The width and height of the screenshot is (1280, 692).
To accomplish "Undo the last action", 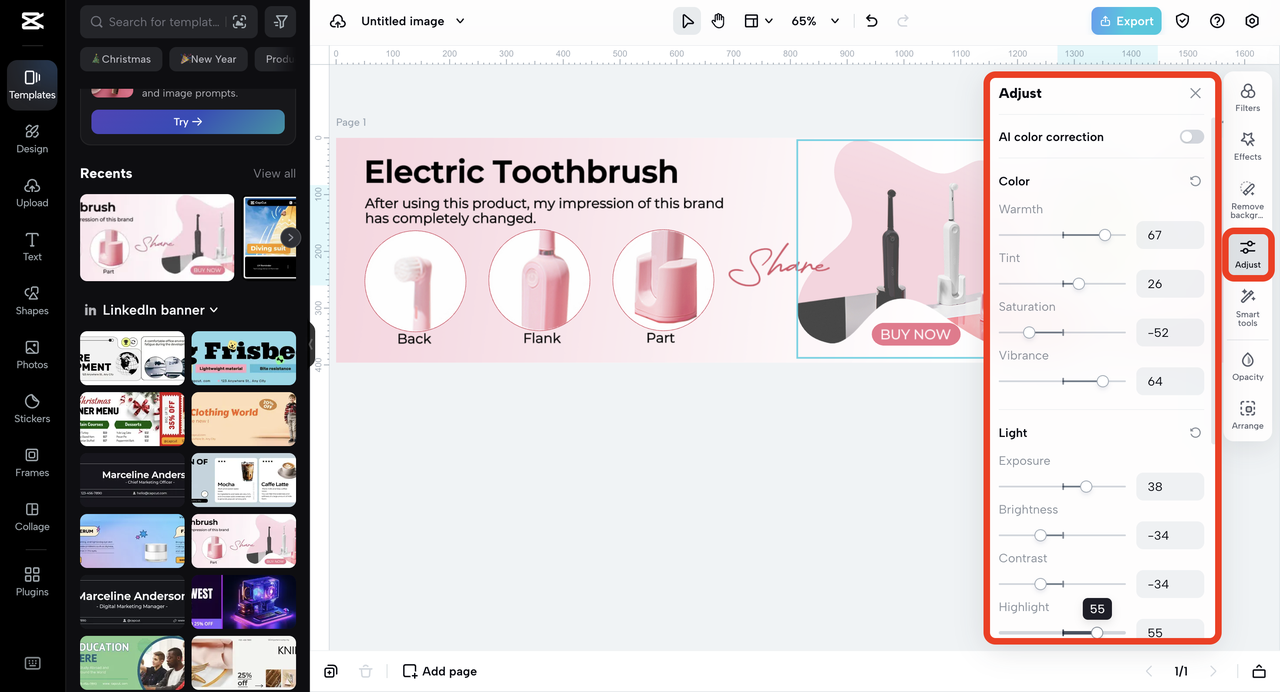I will pyautogui.click(x=872, y=21).
